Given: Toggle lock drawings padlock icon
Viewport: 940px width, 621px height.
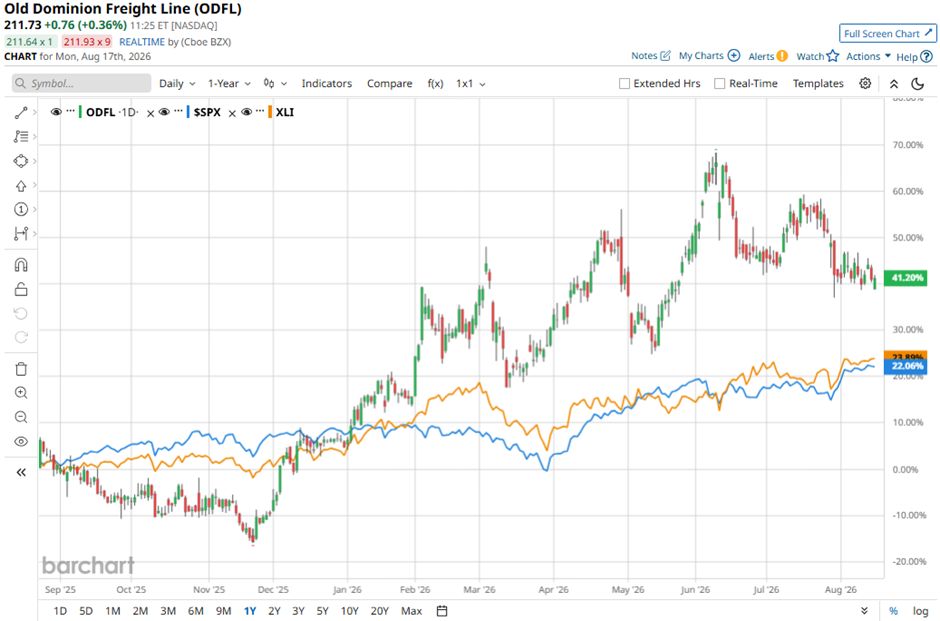Looking at the screenshot, I should click(x=21, y=290).
